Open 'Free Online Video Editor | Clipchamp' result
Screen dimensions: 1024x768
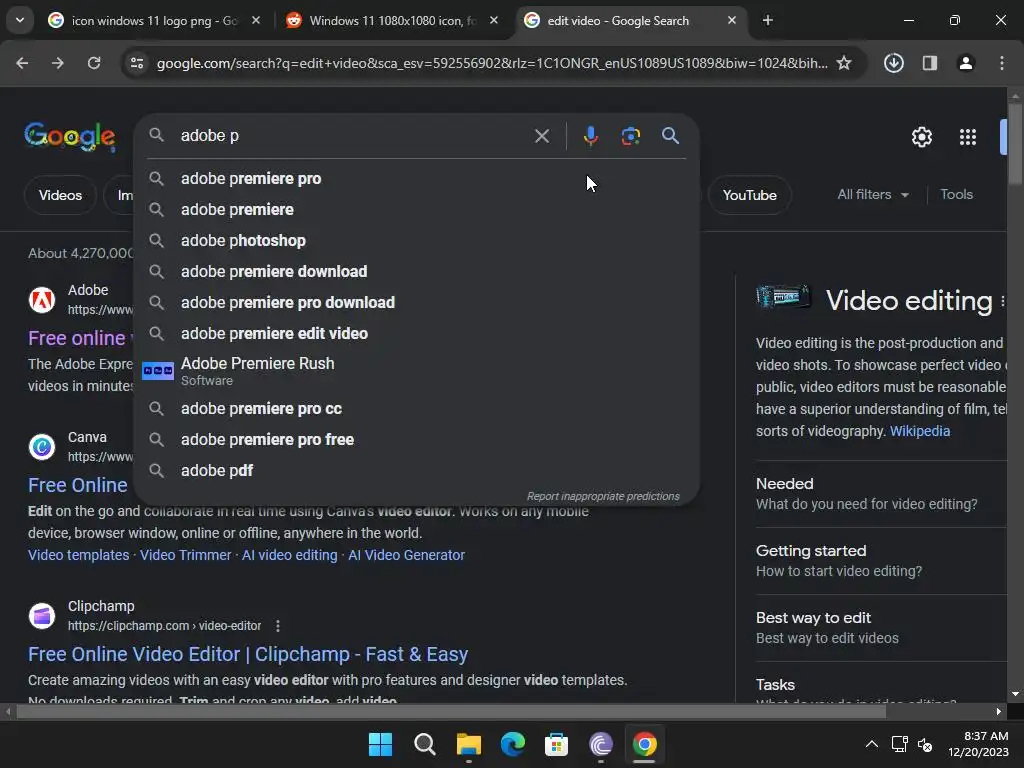pyautogui.click(x=248, y=654)
